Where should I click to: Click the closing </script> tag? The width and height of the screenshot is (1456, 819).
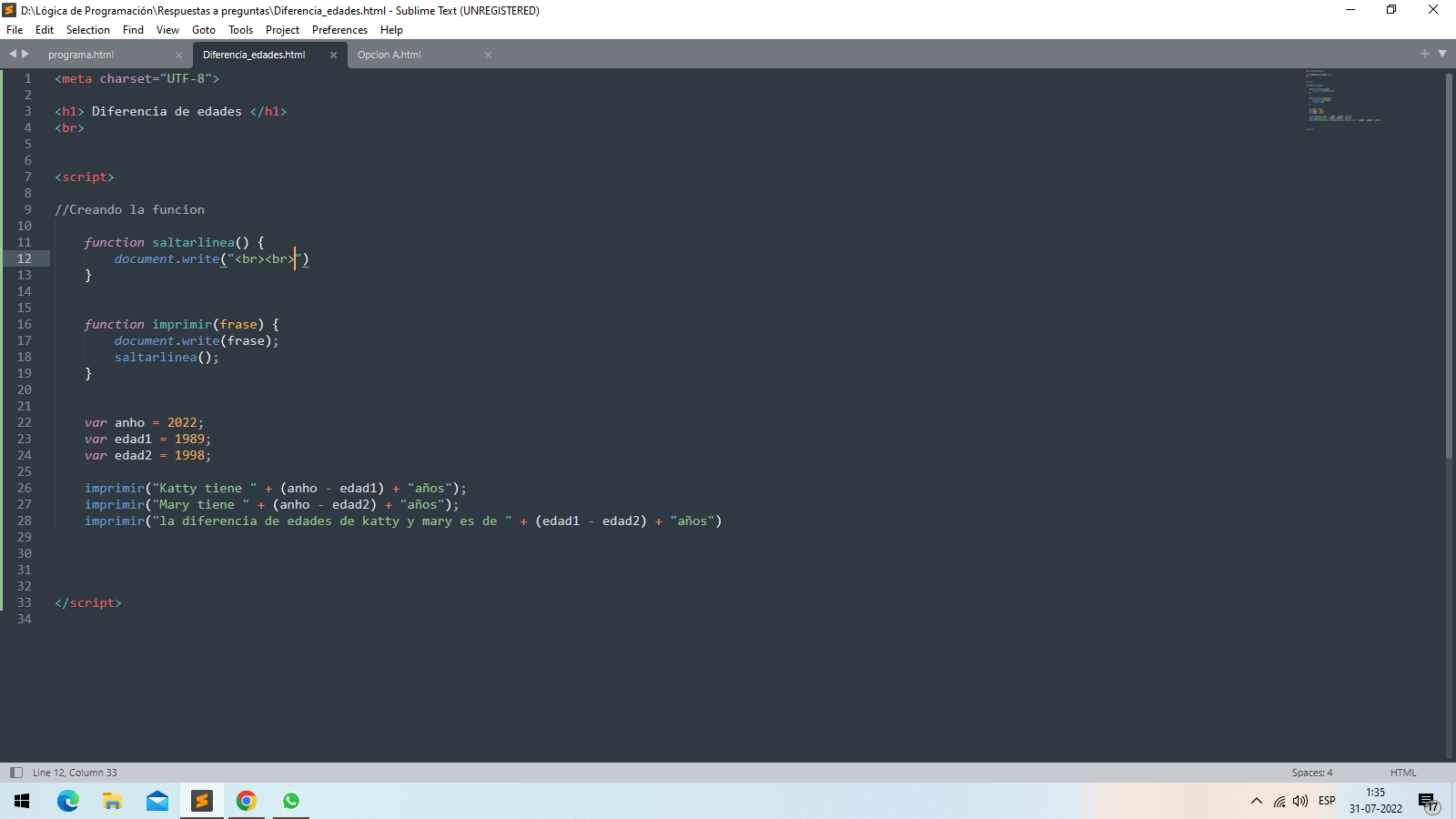(x=88, y=603)
